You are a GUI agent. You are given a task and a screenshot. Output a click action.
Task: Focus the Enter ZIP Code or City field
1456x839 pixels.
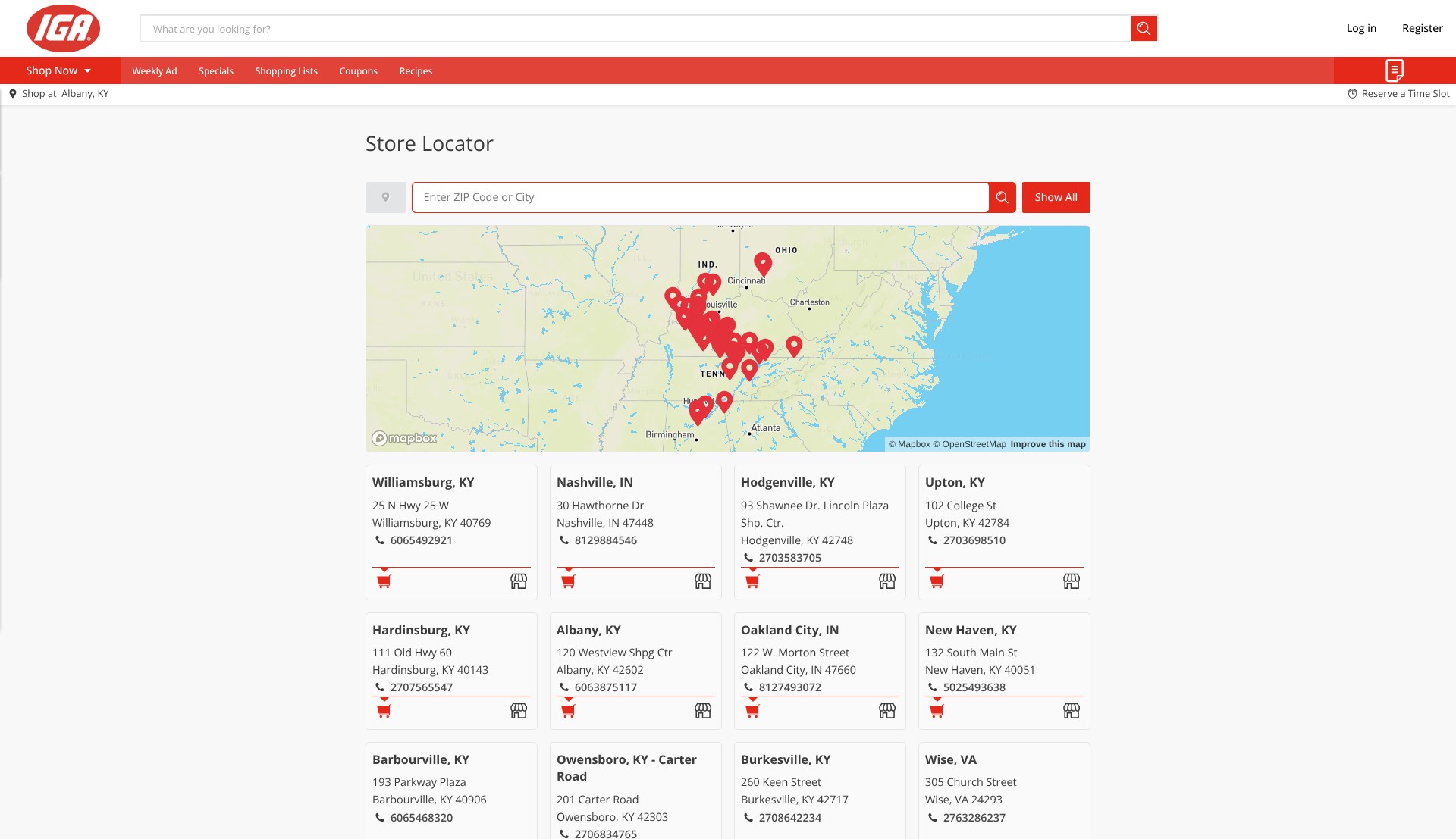pyautogui.click(x=700, y=197)
